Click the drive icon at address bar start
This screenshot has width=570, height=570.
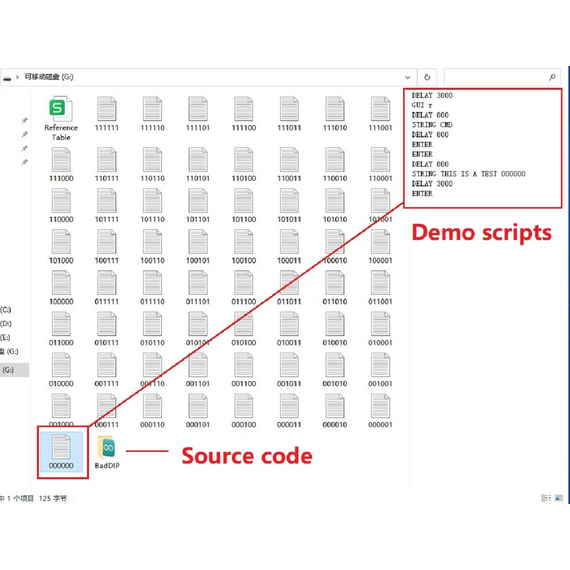point(7,78)
